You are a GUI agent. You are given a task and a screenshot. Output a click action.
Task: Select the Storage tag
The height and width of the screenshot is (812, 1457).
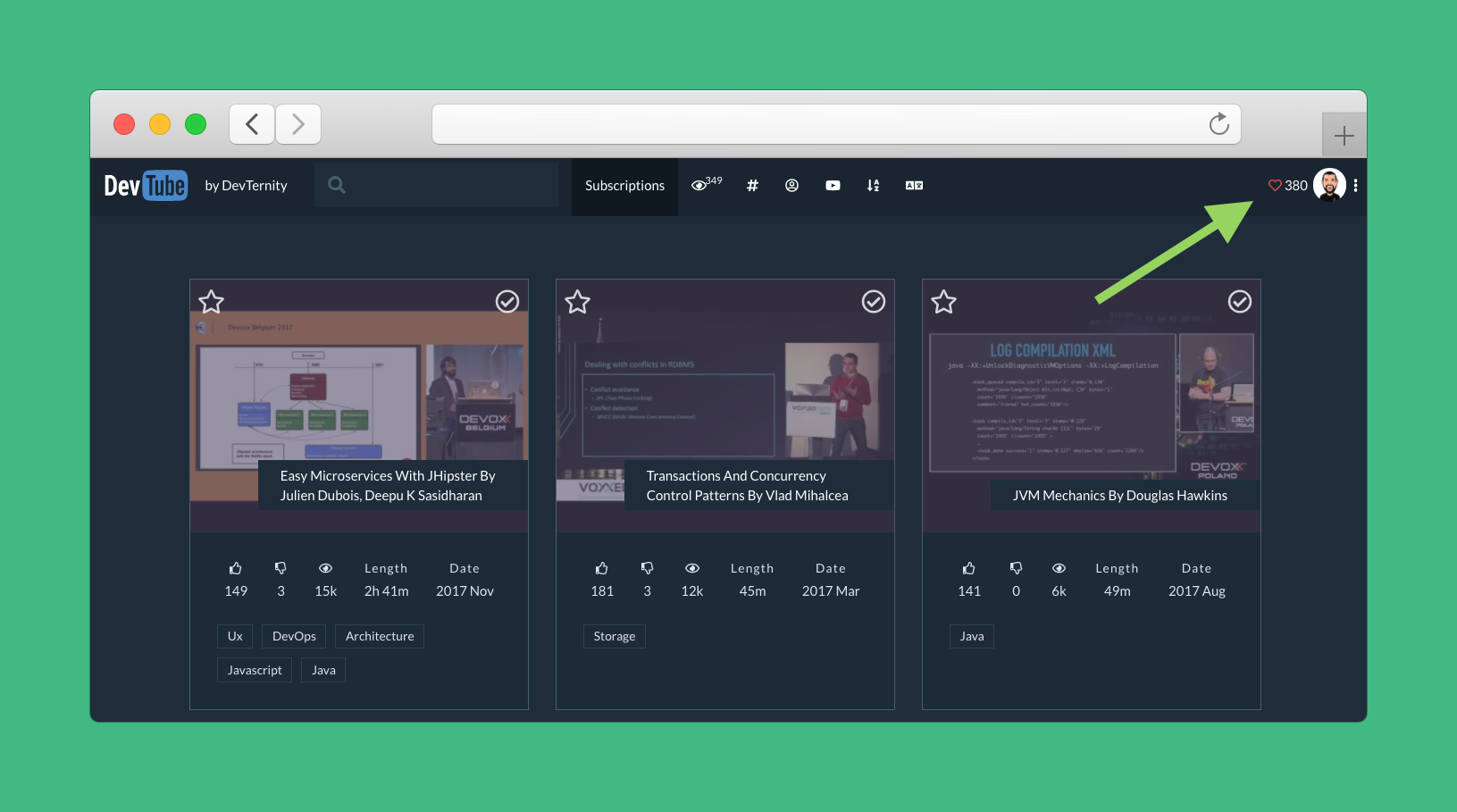coord(615,636)
